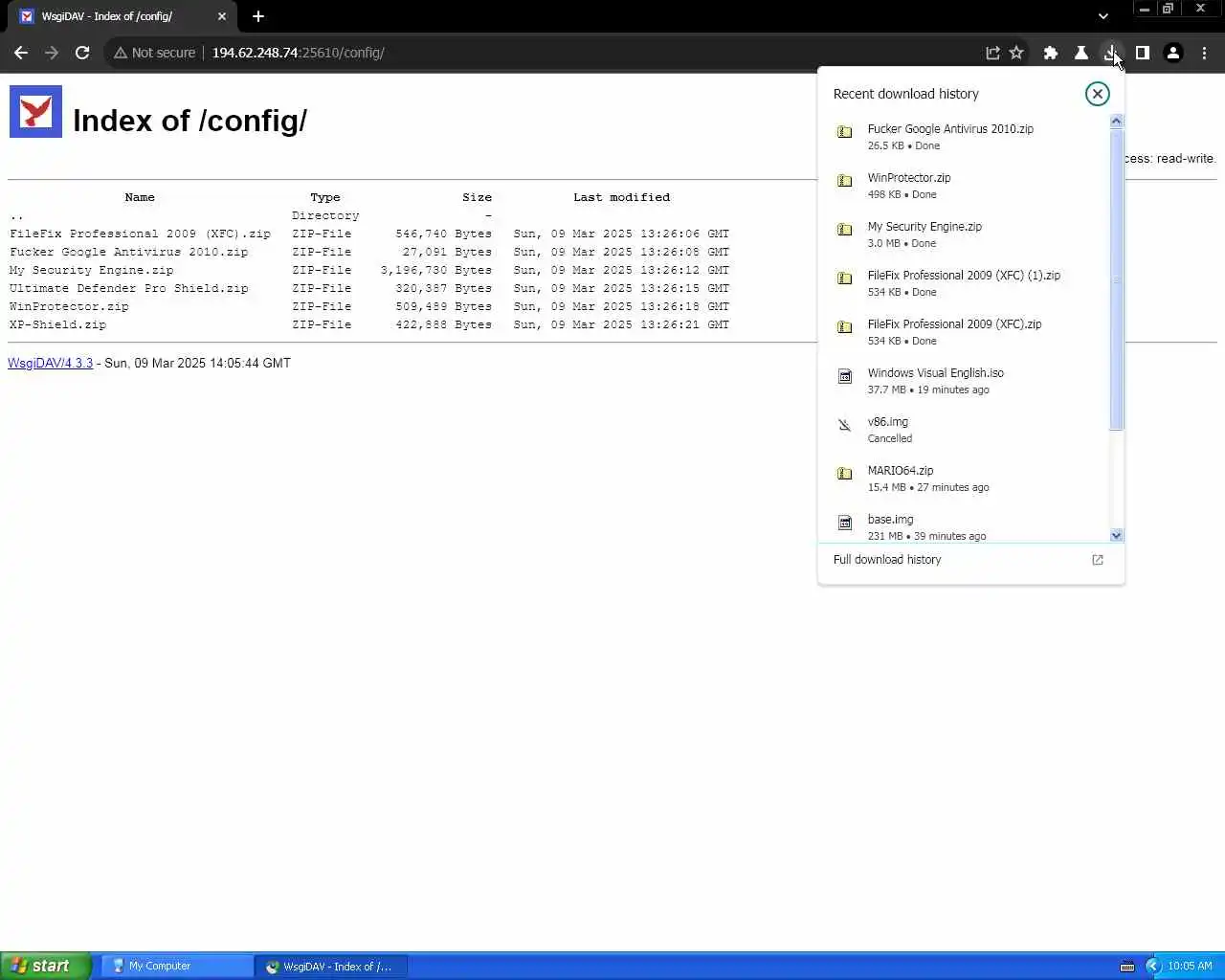Click the Index of /config/ heading
1225x980 pixels.
pyautogui.click(x=189, y=121)
